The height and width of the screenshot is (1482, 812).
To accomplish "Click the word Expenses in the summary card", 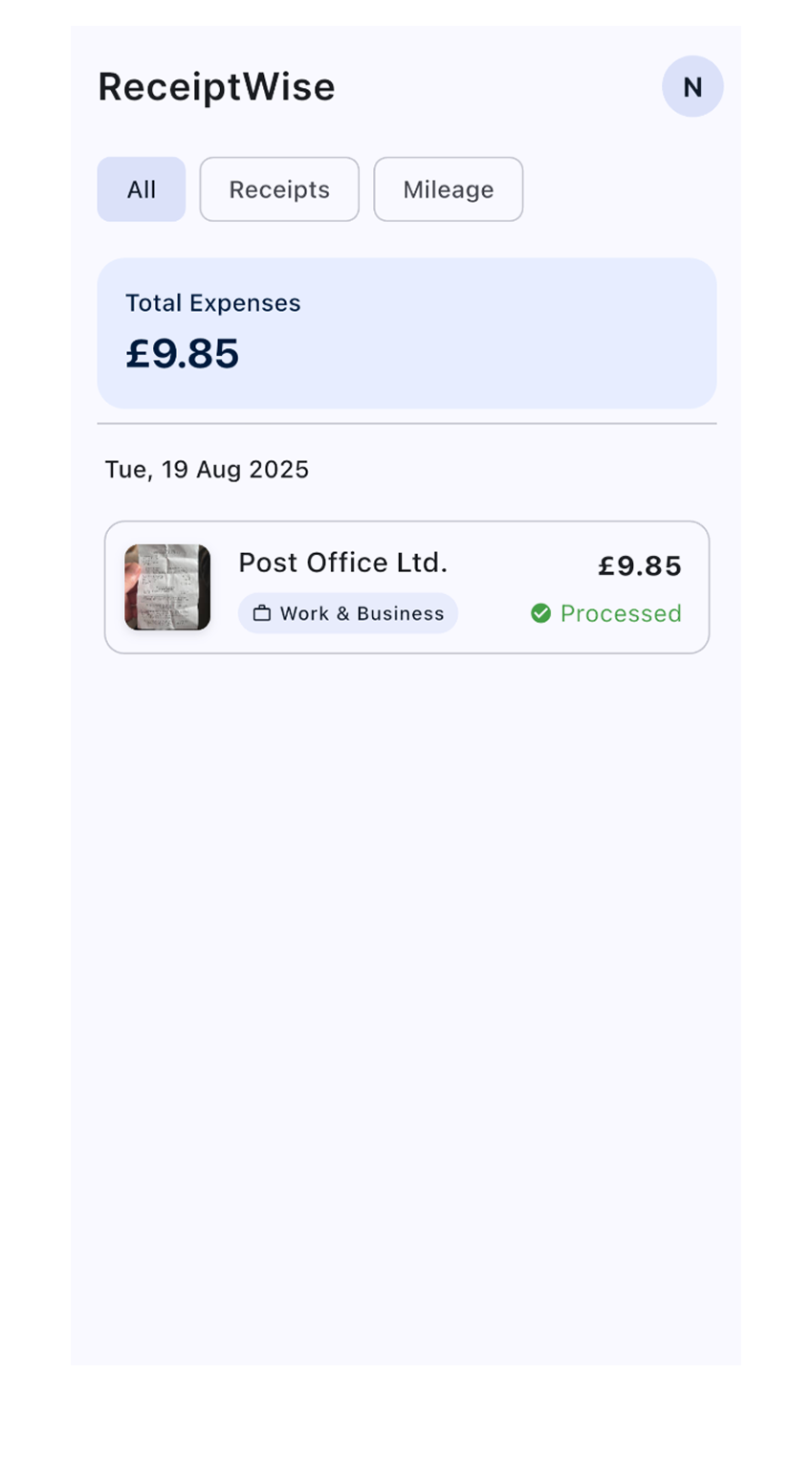I will 245,303.
